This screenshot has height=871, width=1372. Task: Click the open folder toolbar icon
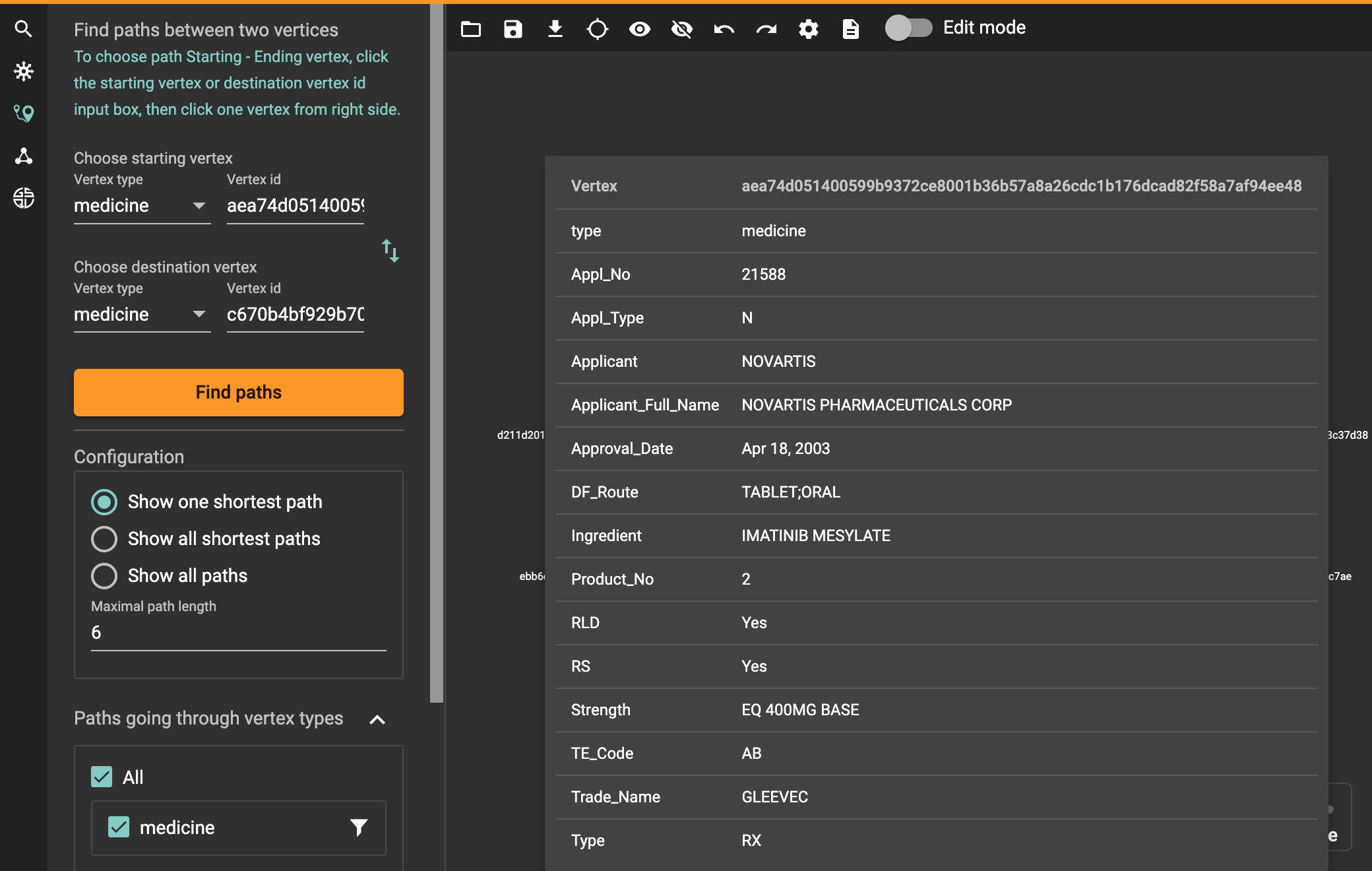(471, 29)
